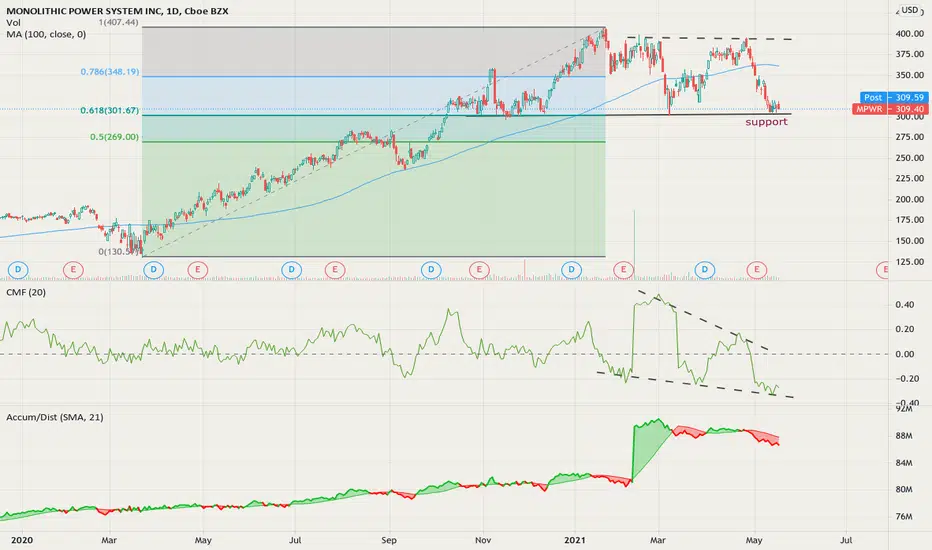
Task: Click the earnings E marker above May 2020
Action: (197, 270)
